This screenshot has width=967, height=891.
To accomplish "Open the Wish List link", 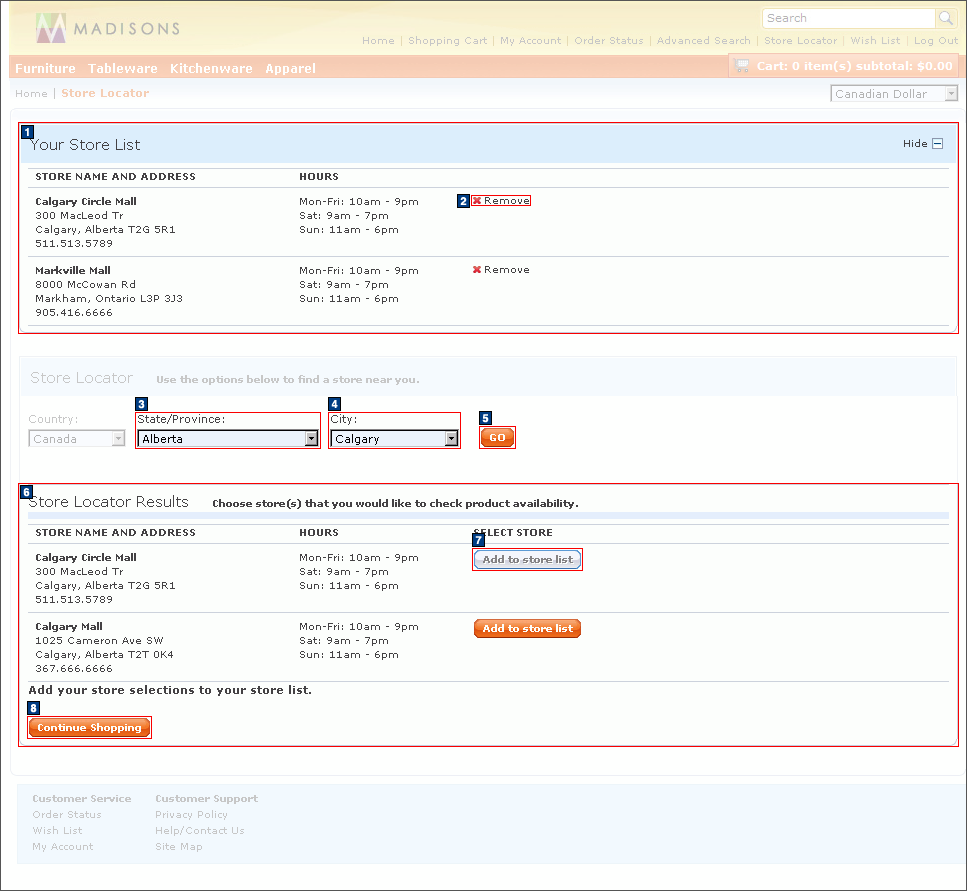I will coord(875,40).
